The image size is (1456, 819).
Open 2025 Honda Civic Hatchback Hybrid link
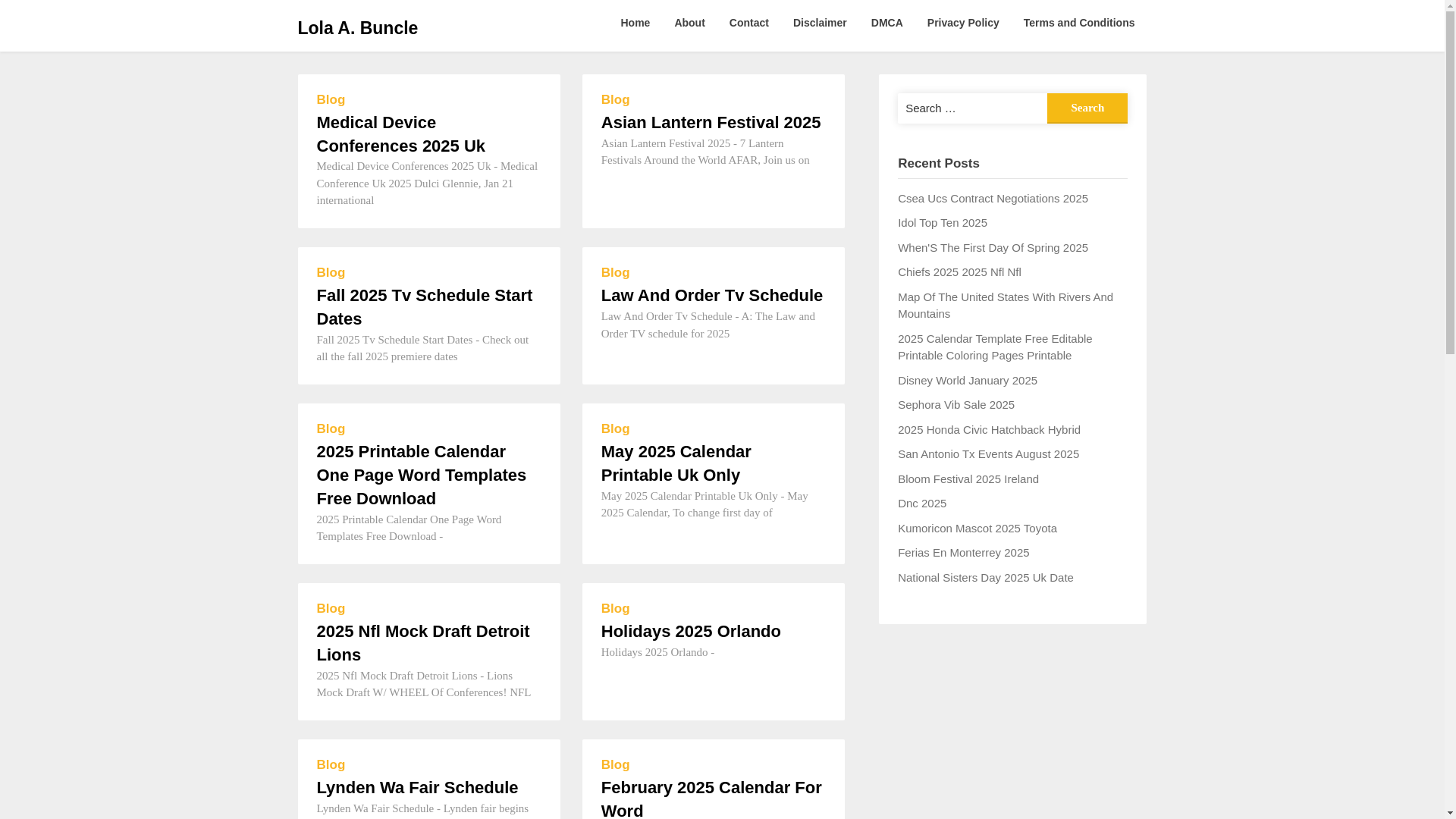pos(989,430)
